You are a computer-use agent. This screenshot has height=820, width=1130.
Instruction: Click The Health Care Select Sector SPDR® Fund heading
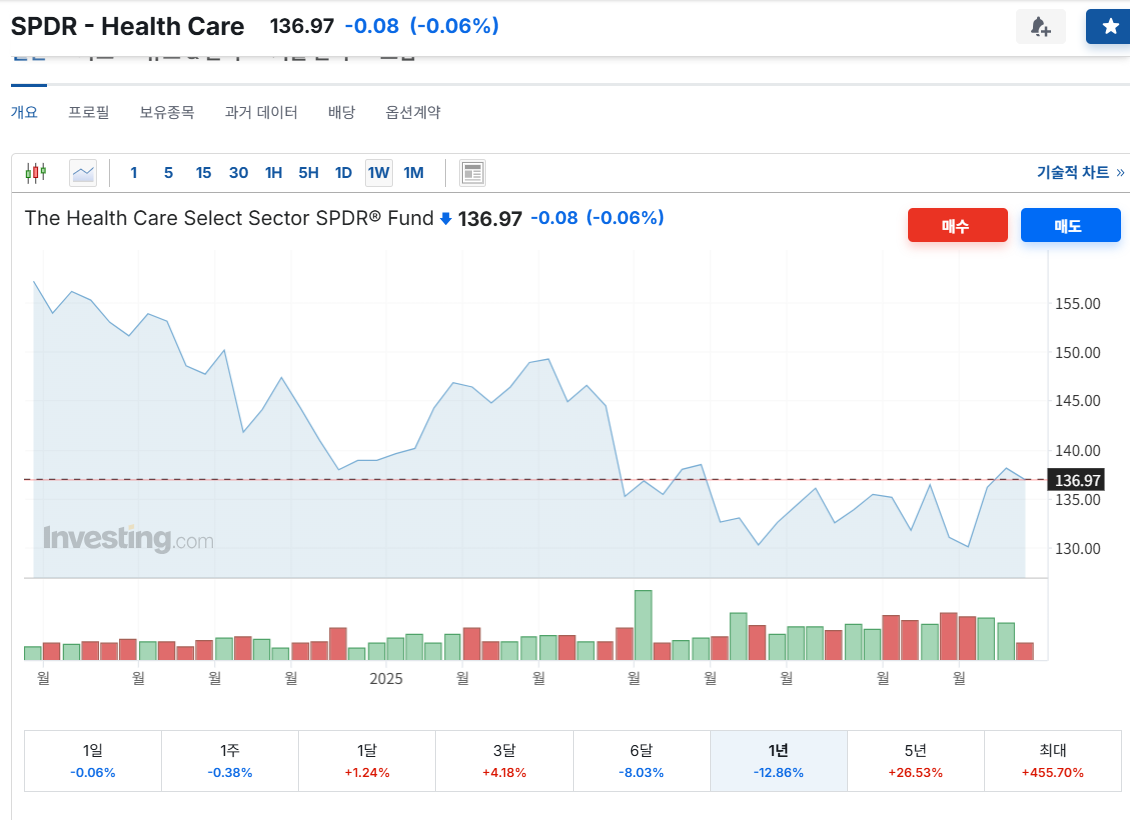click(x=229, y=218)
